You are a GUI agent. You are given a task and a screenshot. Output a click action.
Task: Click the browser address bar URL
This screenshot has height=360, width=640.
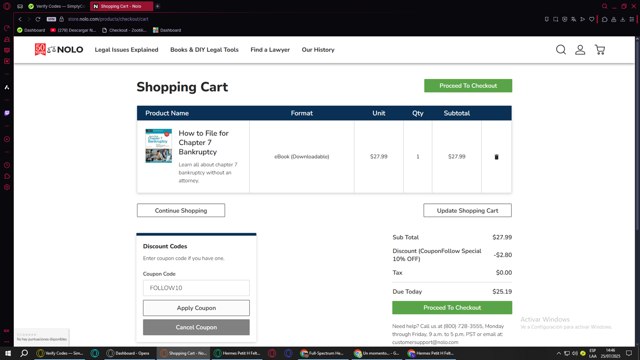coord(108,19)
